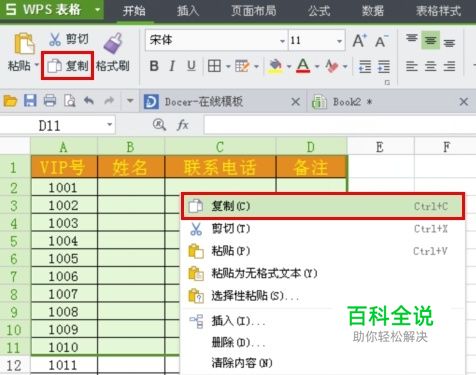
Task: Open the clear format dropdown arrow
Action: pos(345,66)
